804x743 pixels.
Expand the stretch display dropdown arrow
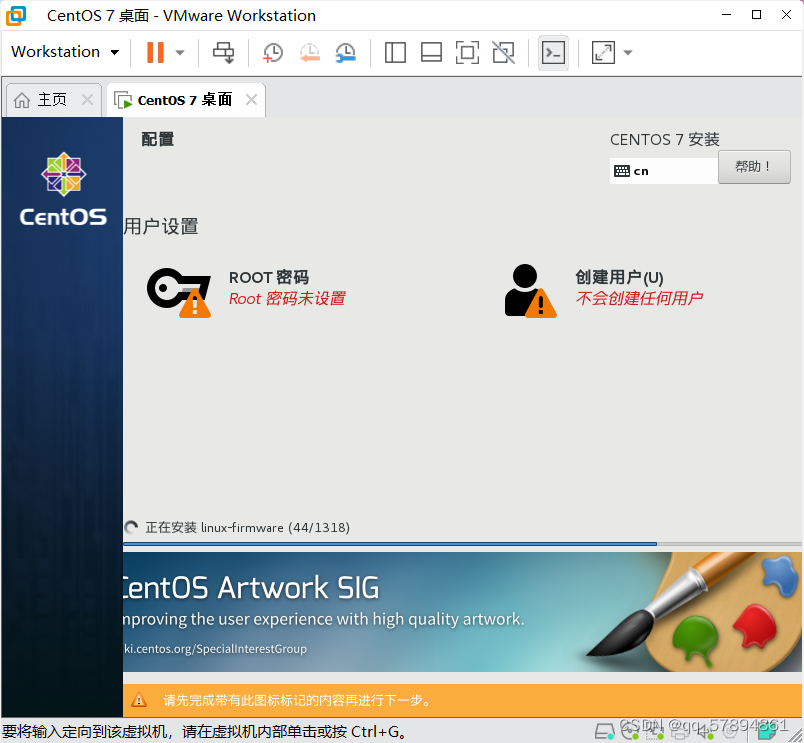point(628,52)
